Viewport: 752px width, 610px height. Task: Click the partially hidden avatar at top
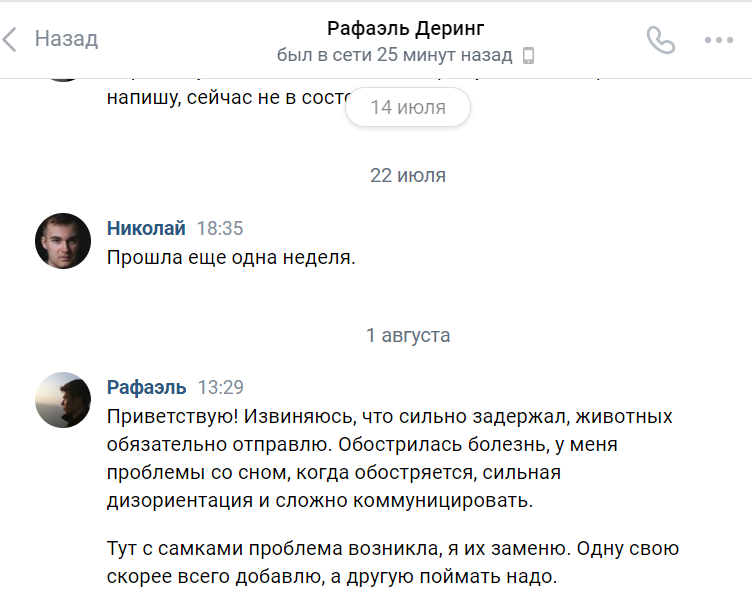pyautogui.click(x=63, y=77)
